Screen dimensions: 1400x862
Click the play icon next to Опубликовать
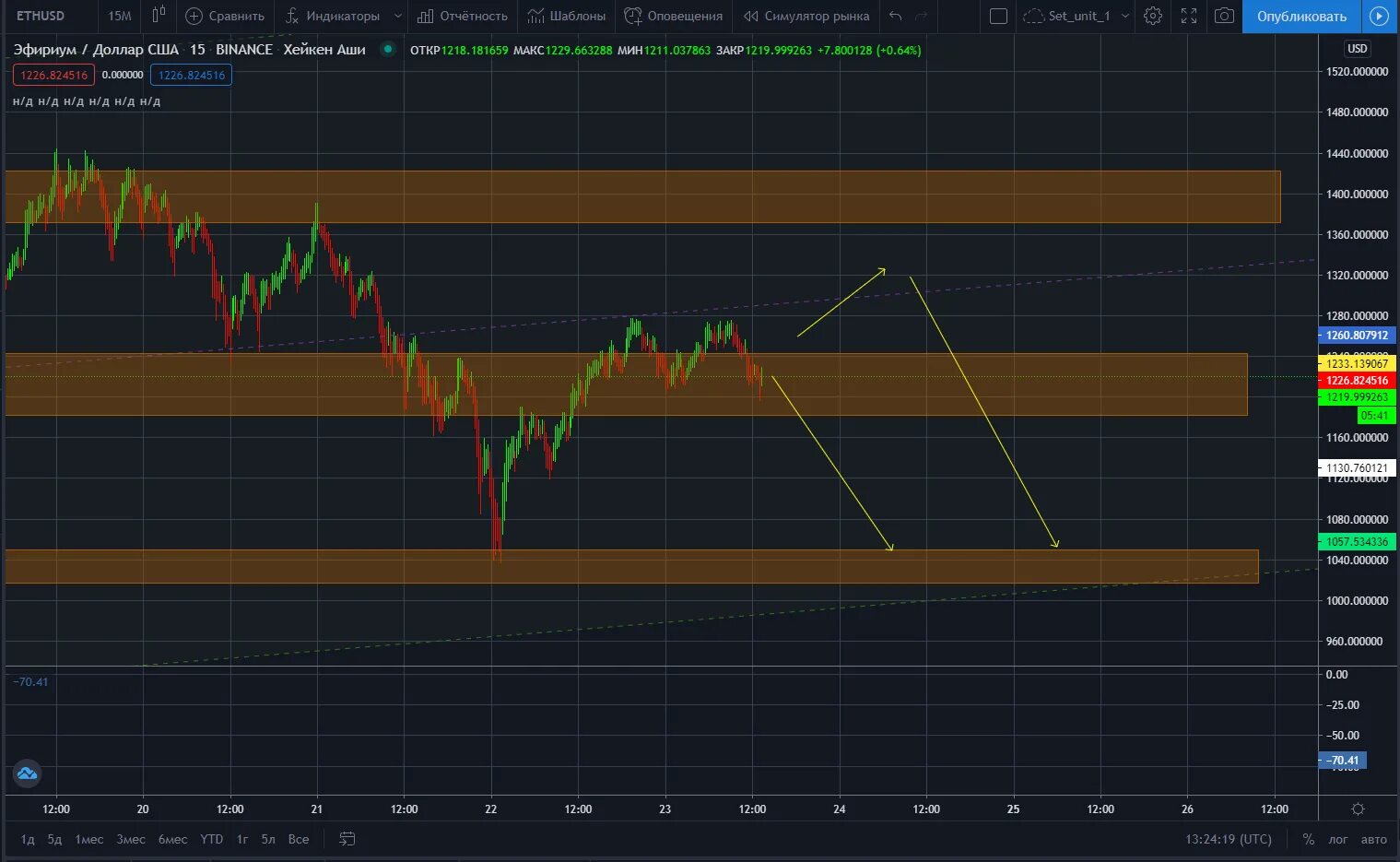1379,16
